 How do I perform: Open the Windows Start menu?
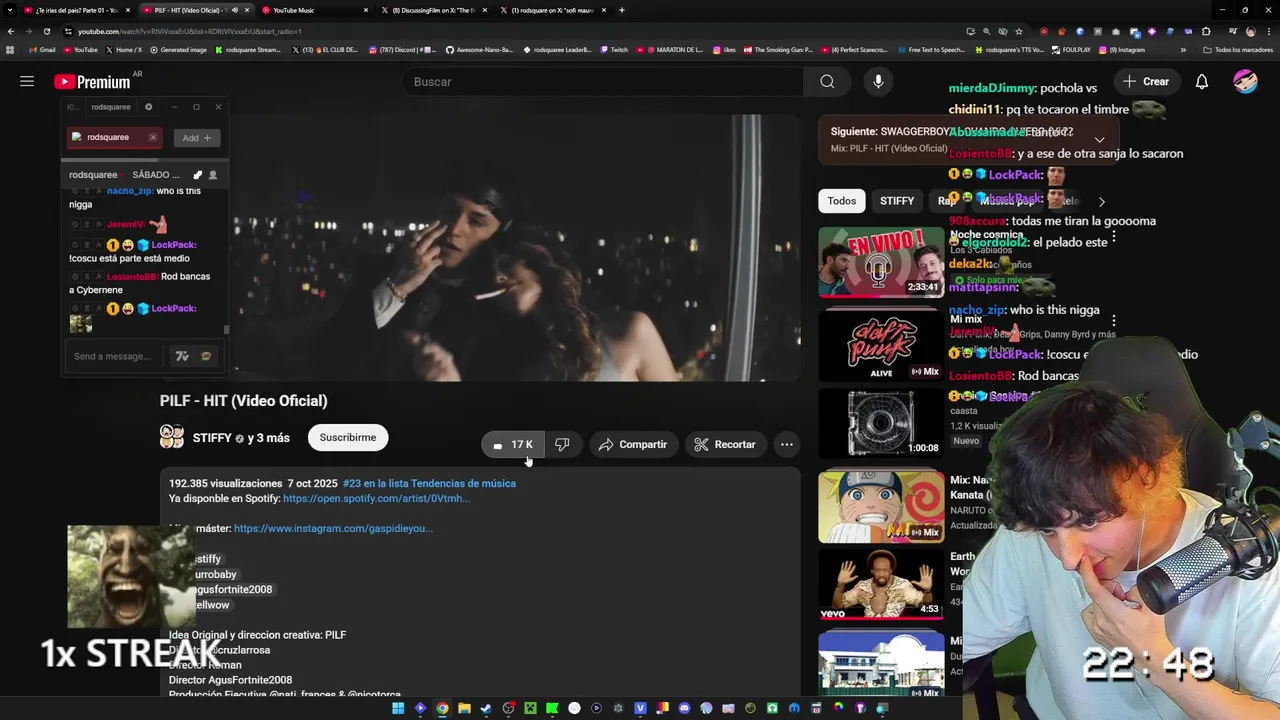point(398,708)
